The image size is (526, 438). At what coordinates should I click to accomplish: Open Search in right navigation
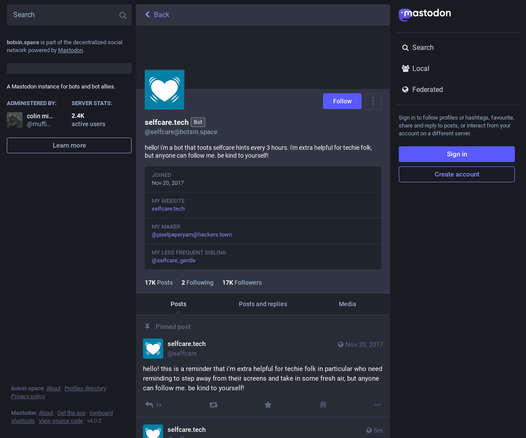tap(418, 48)
